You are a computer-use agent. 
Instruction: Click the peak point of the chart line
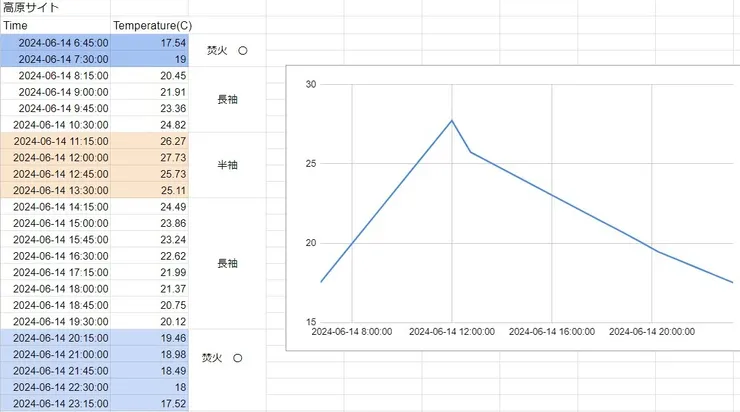pyautogui.click(x=452, y=120)
